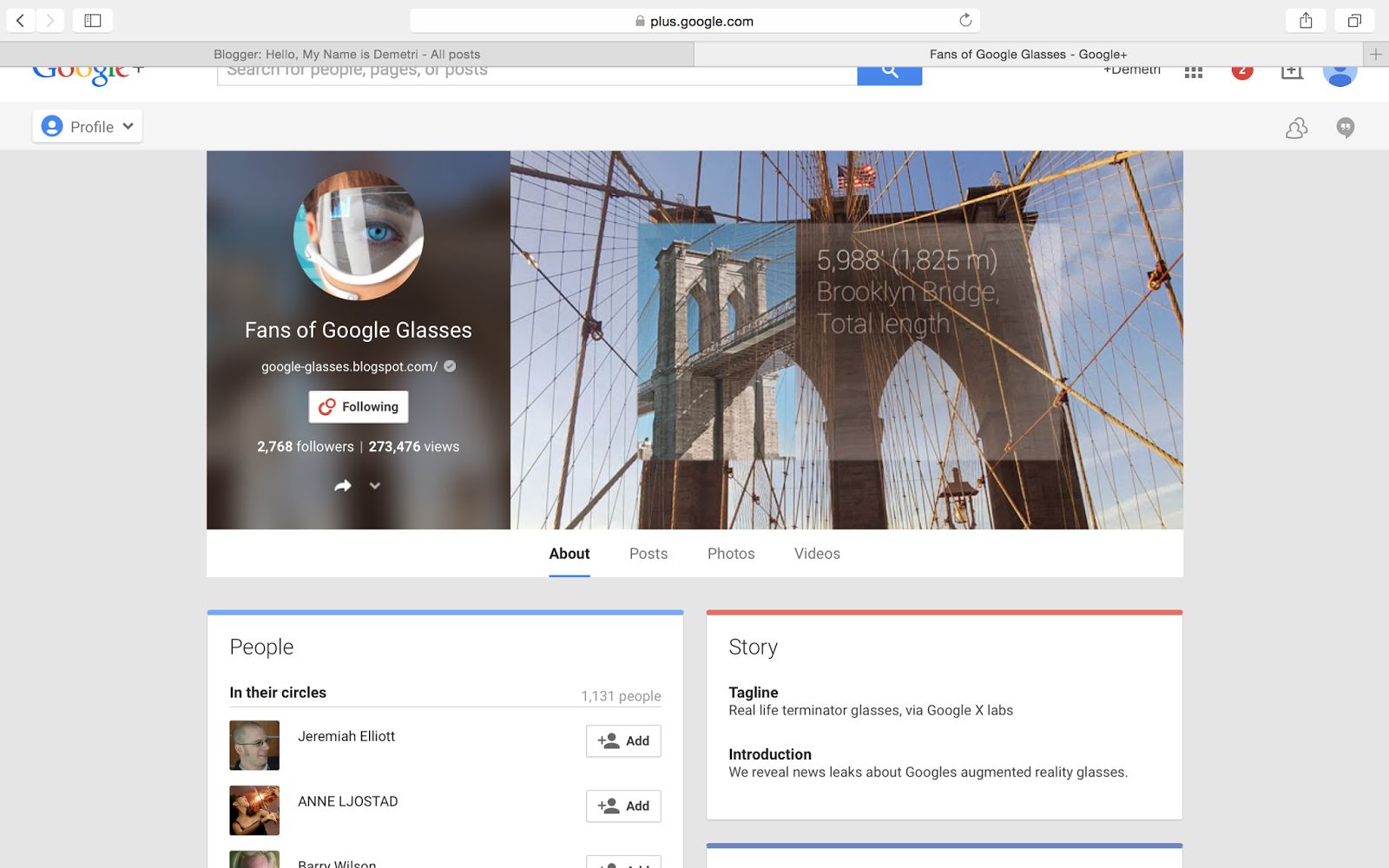Image resolution: width=1389 pixels, height=868 pixels.
Task: Show the Safari sidebar
Action: [x=93, y=20]
